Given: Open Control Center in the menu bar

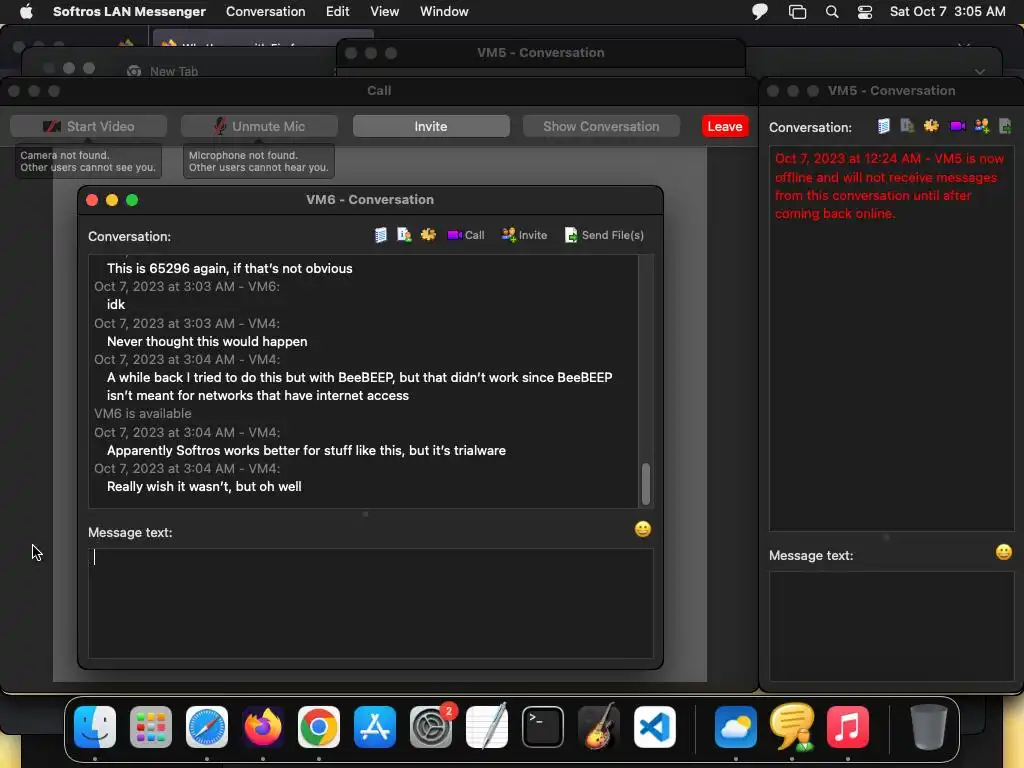Looking at the screenshot, I should pyautogui.click(x=865, y=12).
